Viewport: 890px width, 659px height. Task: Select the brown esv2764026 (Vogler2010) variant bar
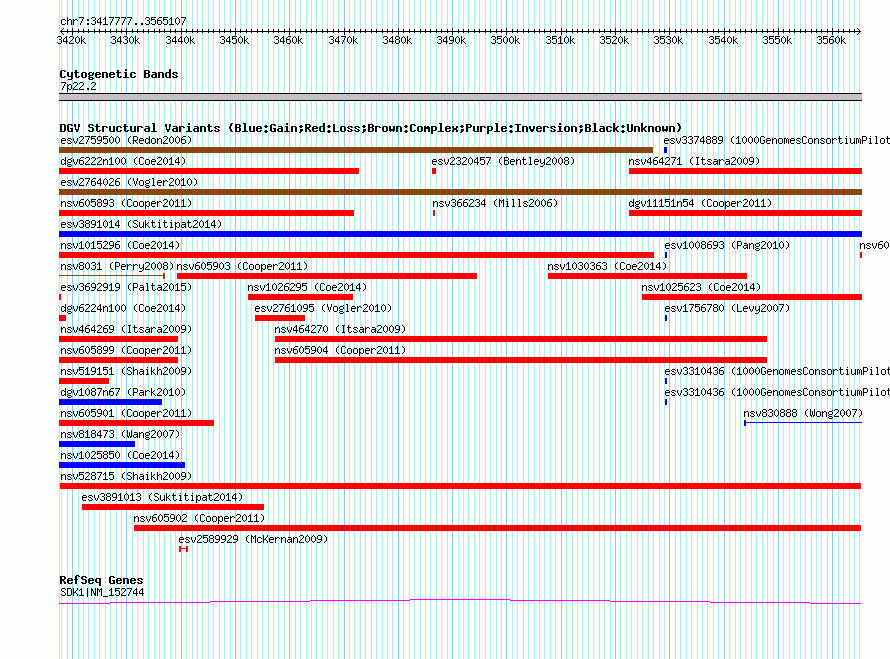coord(460,192)
